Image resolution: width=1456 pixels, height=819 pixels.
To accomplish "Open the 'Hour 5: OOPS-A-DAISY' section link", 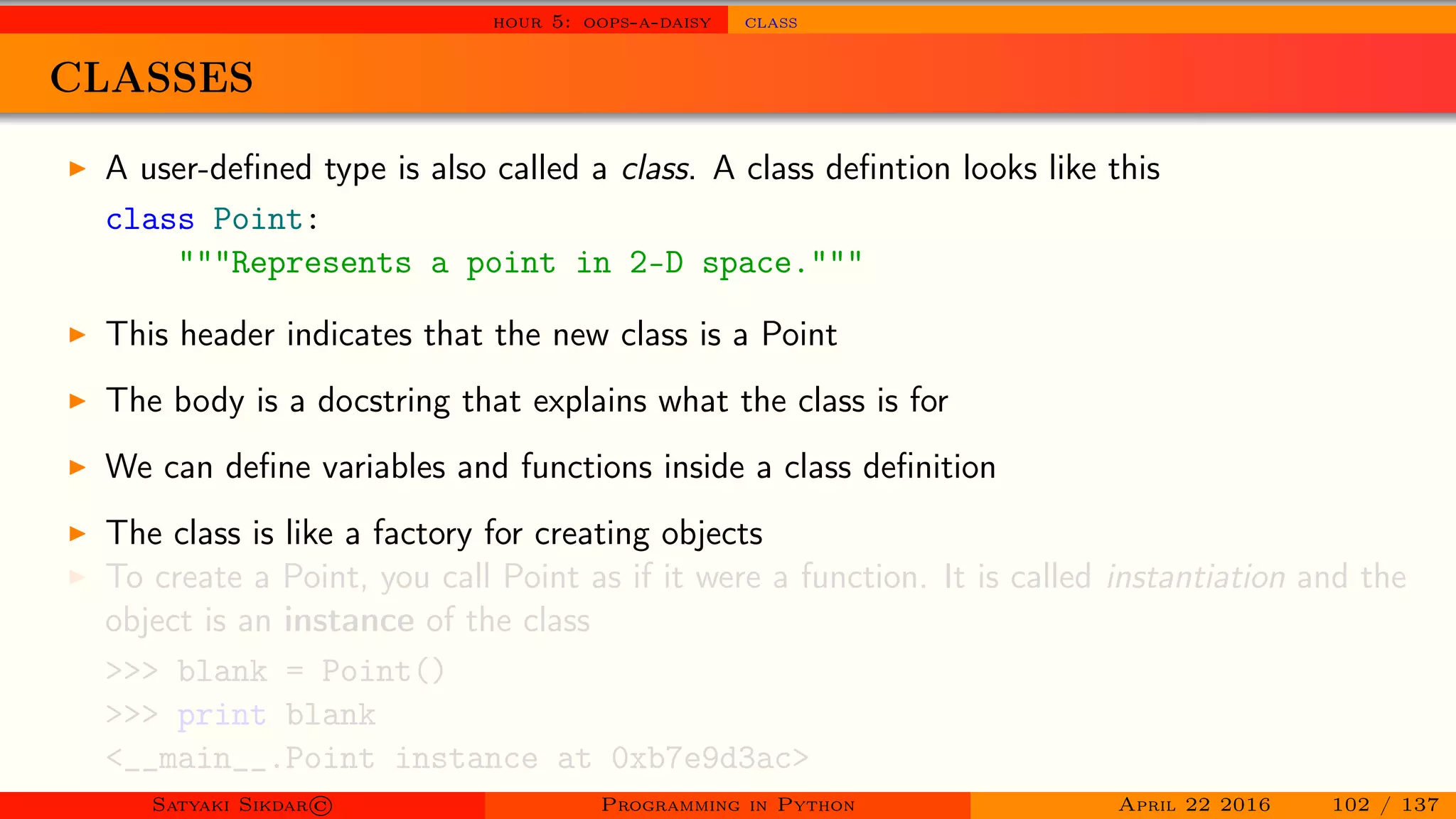I will pos(601,22).
